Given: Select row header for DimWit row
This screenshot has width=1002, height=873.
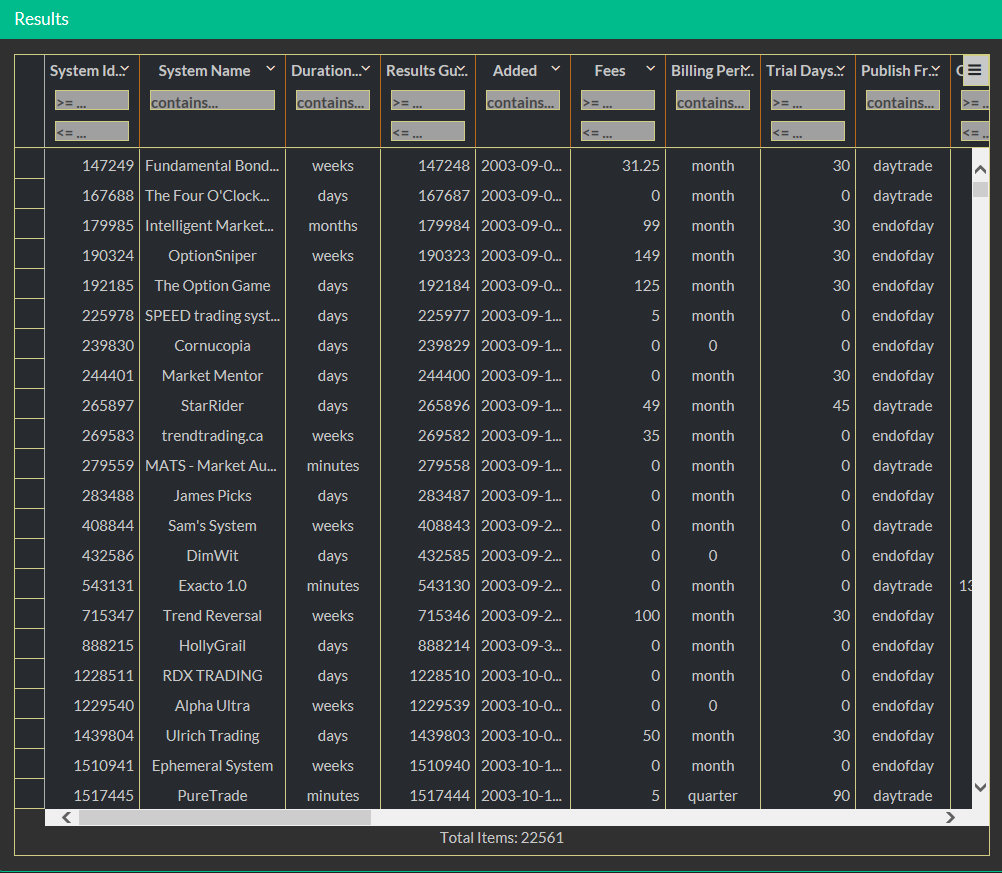Looking at the screenshot, I should [x=29, y=554].
